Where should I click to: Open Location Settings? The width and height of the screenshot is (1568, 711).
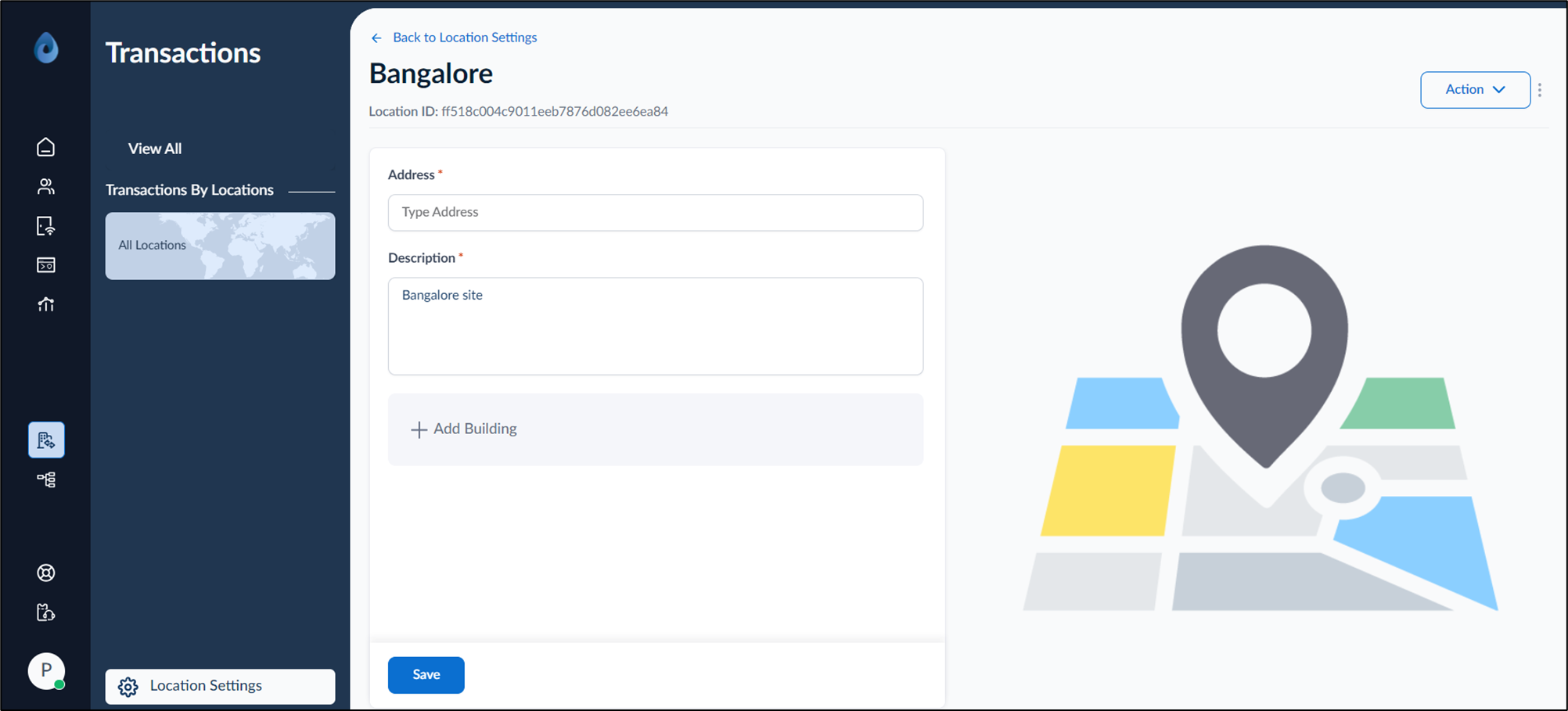(x=220, y=686)
